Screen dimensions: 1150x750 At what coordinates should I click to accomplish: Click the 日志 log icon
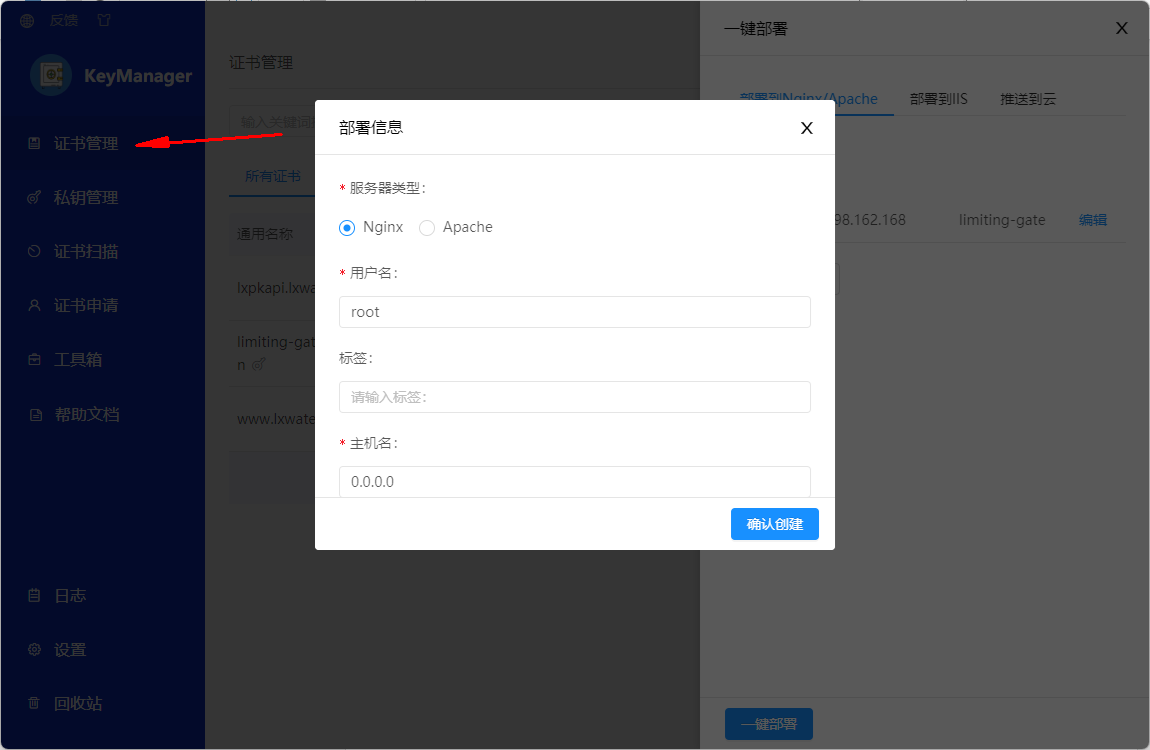34,595
